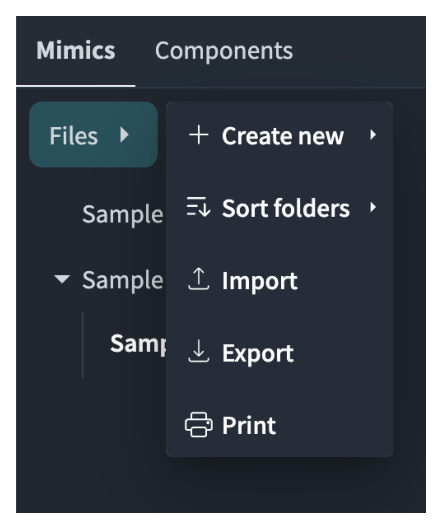Choose Import from the Files menu
The image size is (442, 529).
pyautogui.click(x=279, y=280)
